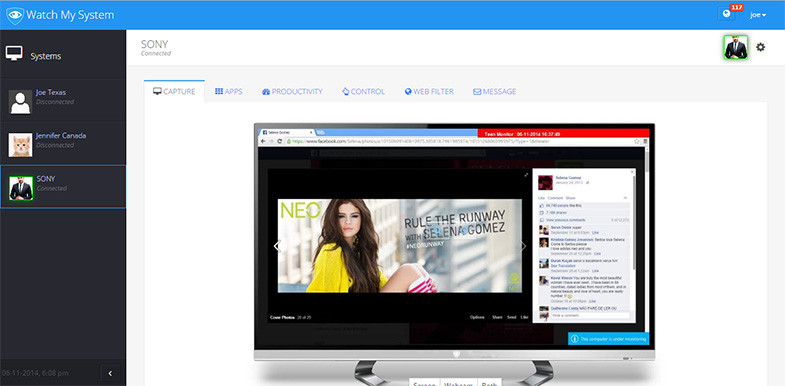Select the SONY system in the sidebar
The width and height of the screenshot is (785, 386).
pyautogui.click(x=63, y=187)
